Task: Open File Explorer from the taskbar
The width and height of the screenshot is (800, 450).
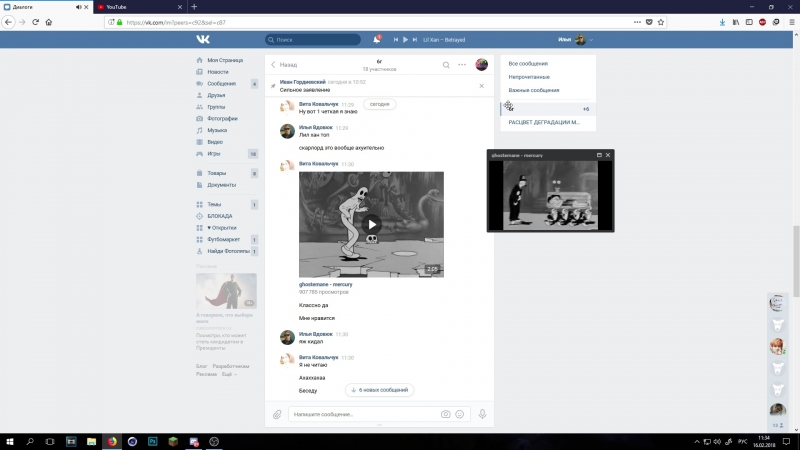Action: point(91,441)
